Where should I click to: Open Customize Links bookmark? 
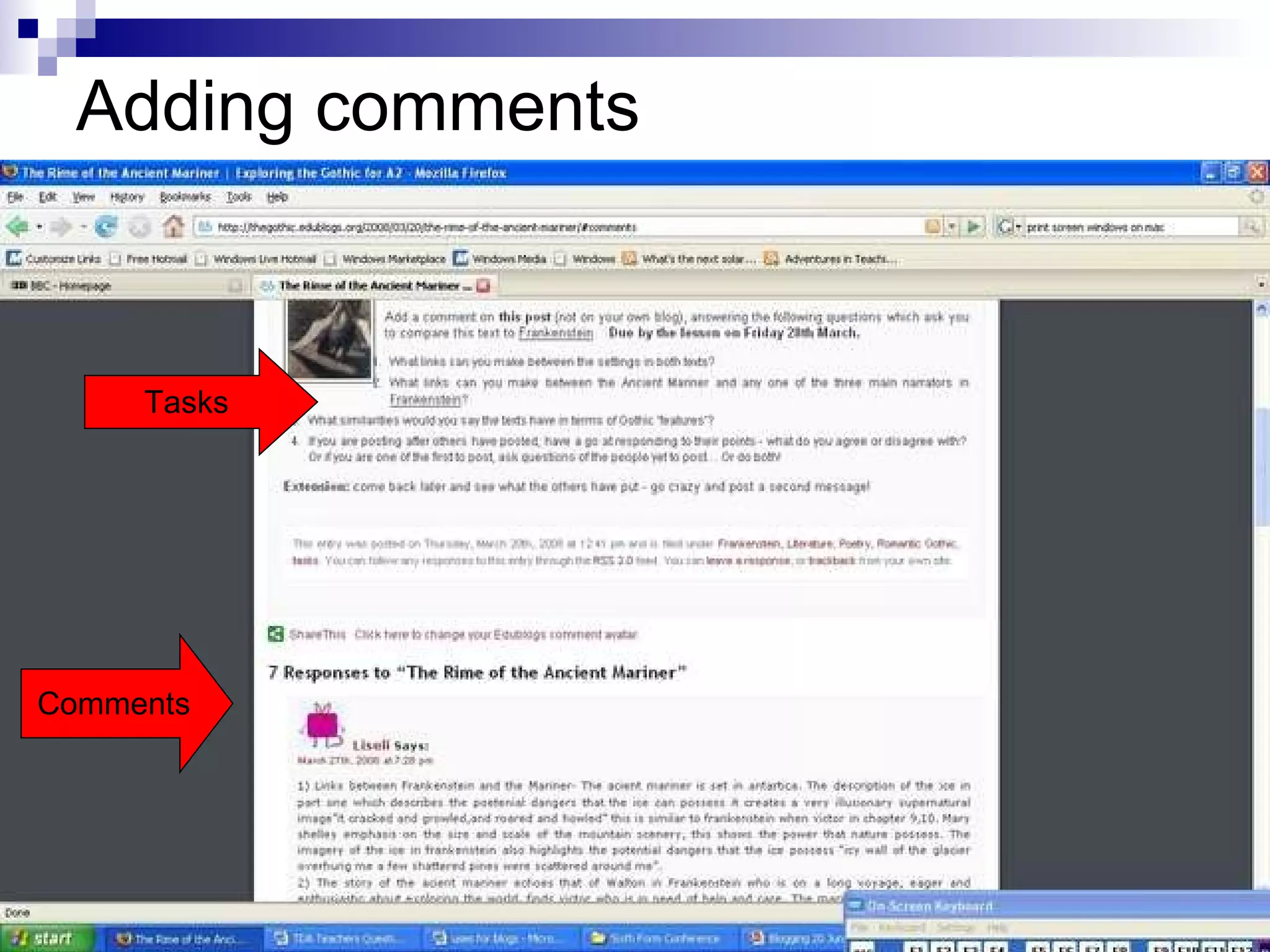[x=54, y=258]
